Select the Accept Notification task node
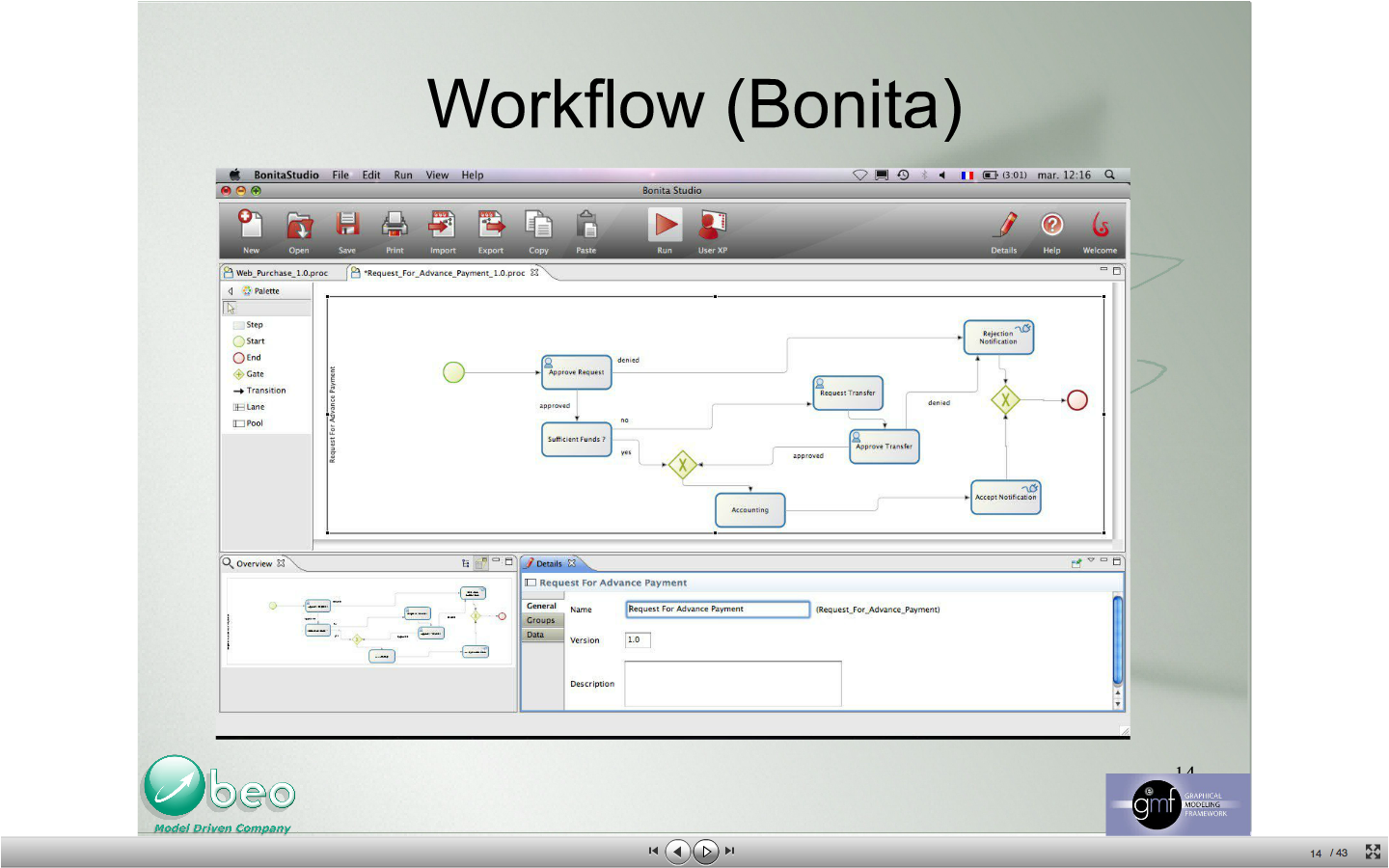This screenshot has width=1389, height=868. tap(1006, 498)
